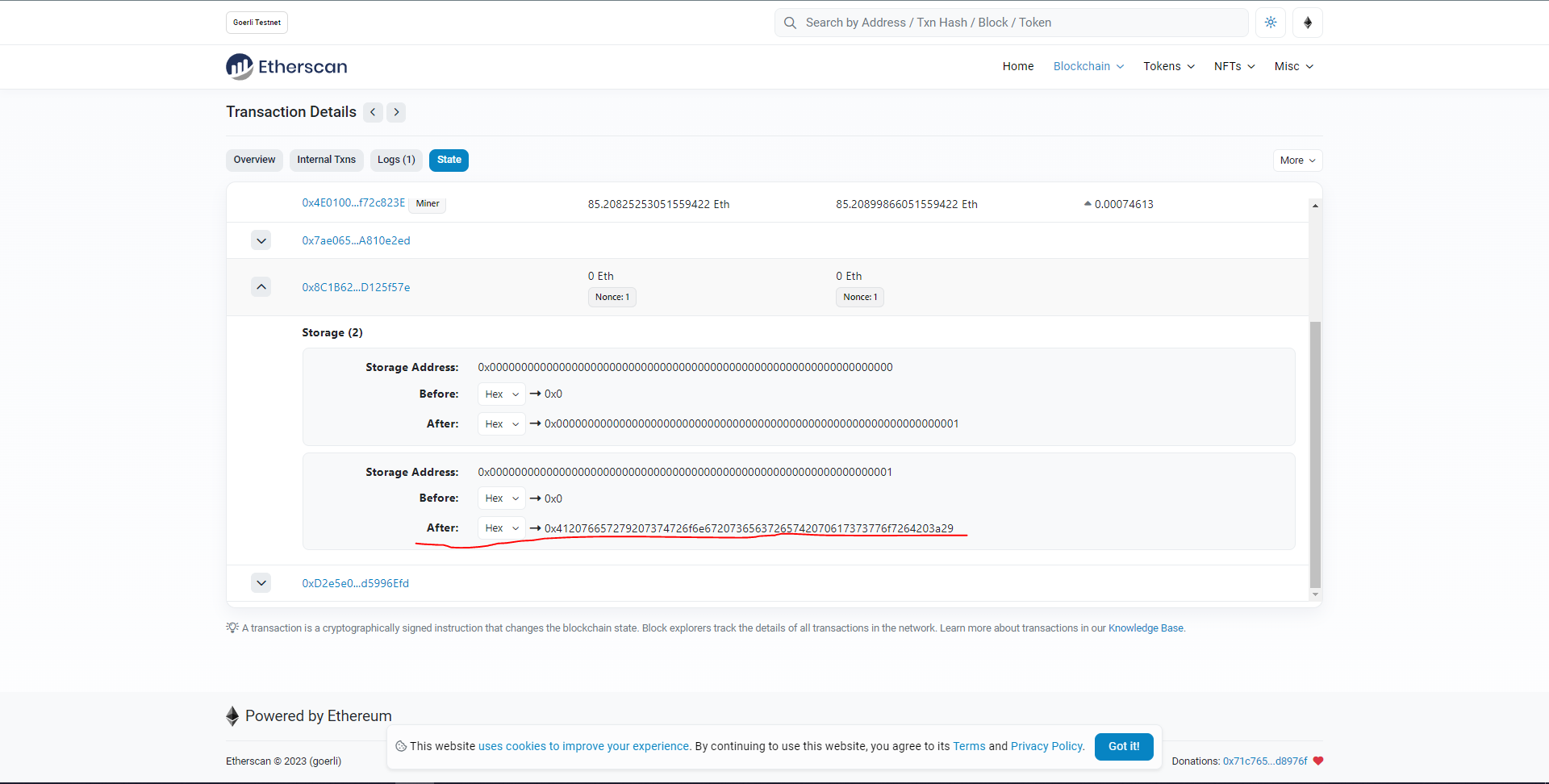
Task: Click the search magnifier icon
Action: tap(790, 23)
